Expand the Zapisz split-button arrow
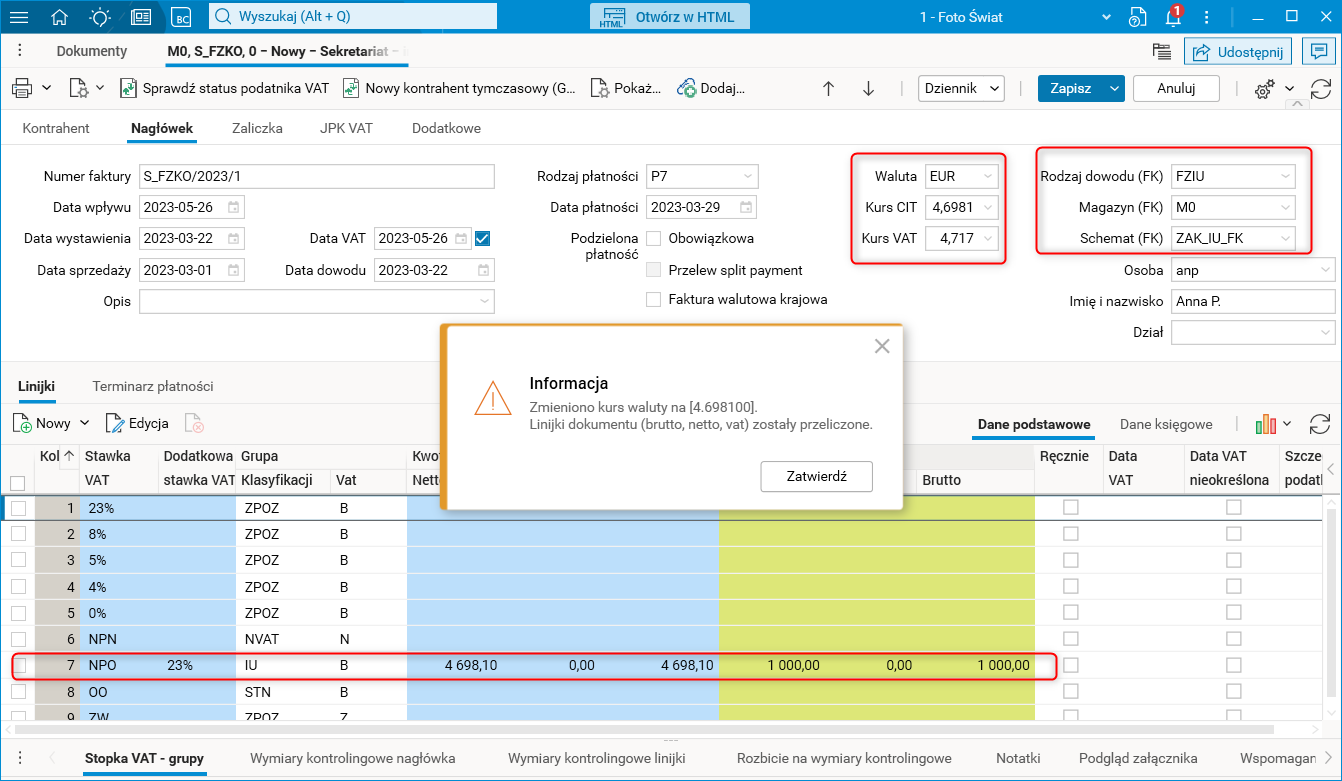The width and height of the screenshot is (1342, 781). tap(1114, 88)
